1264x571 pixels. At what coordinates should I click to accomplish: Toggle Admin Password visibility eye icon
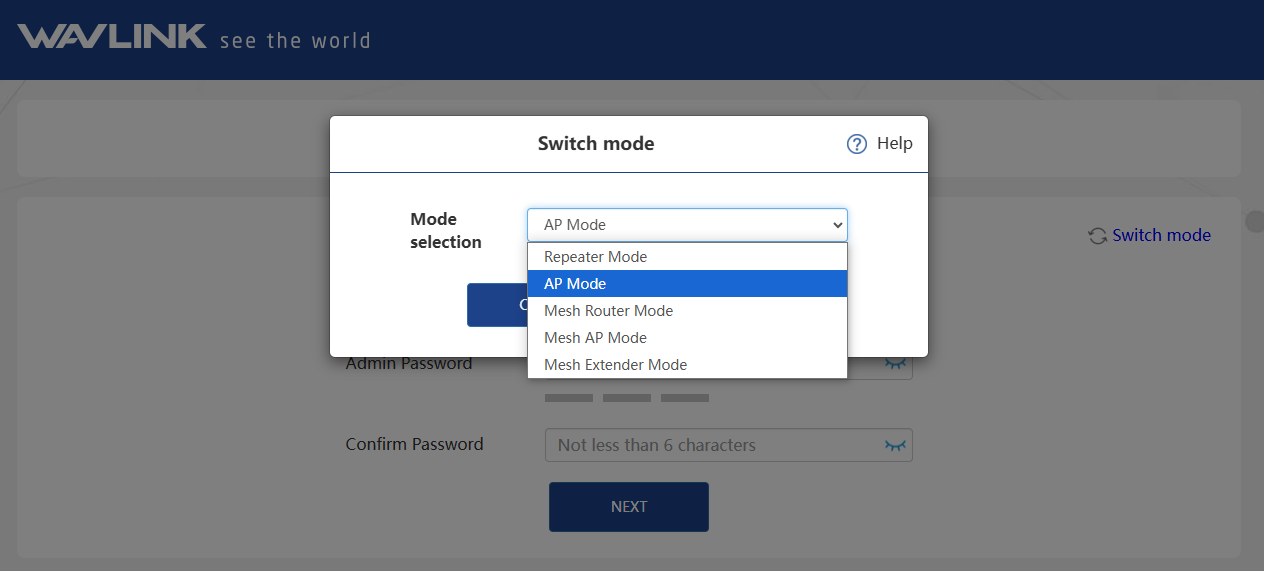tap(895, 366)
